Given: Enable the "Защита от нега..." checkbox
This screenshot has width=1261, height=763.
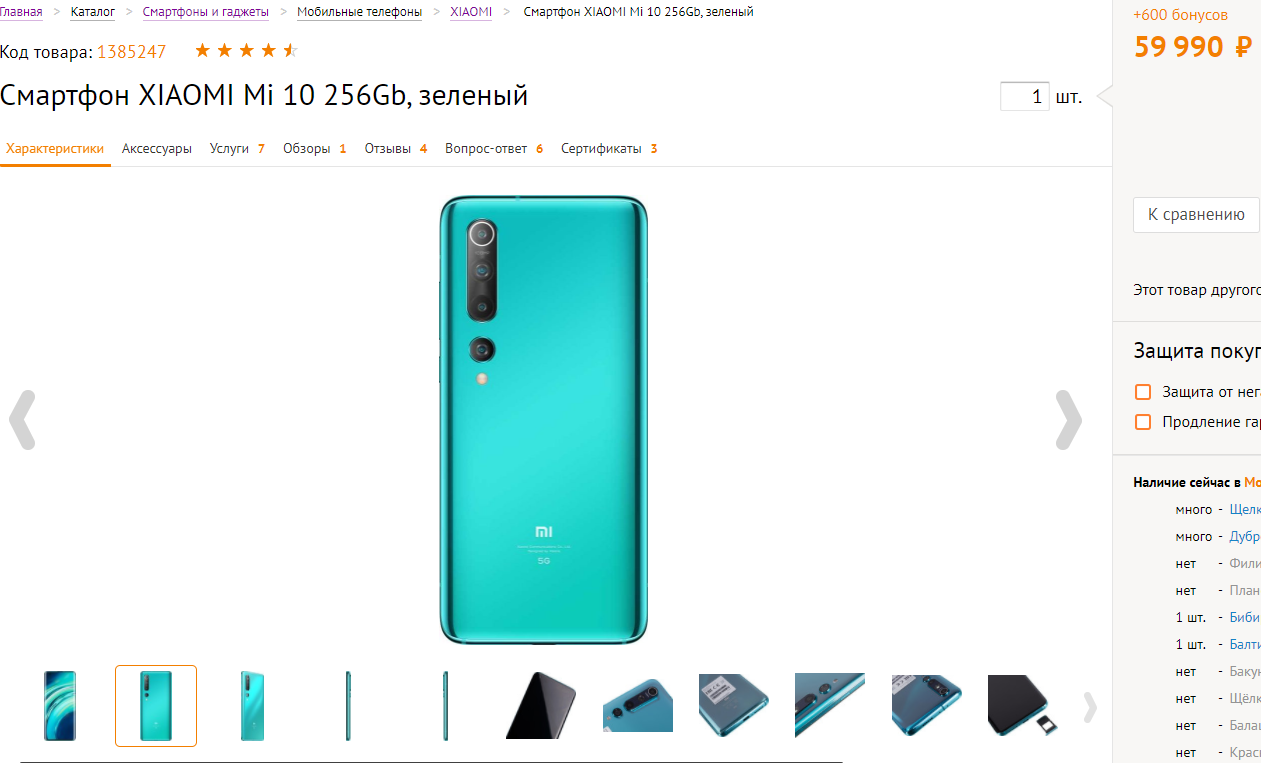Looking at the screenshot, I should (1143, 392).
